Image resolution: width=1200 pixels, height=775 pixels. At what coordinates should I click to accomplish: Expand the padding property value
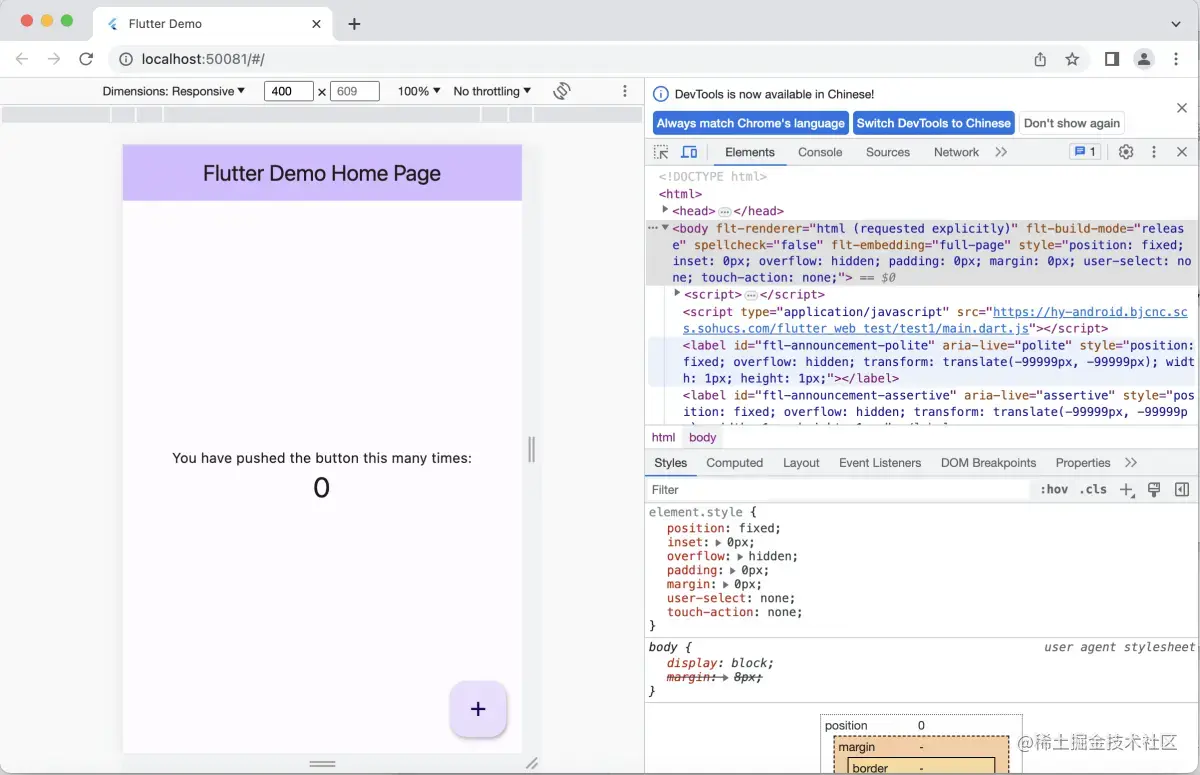(733, 570)
